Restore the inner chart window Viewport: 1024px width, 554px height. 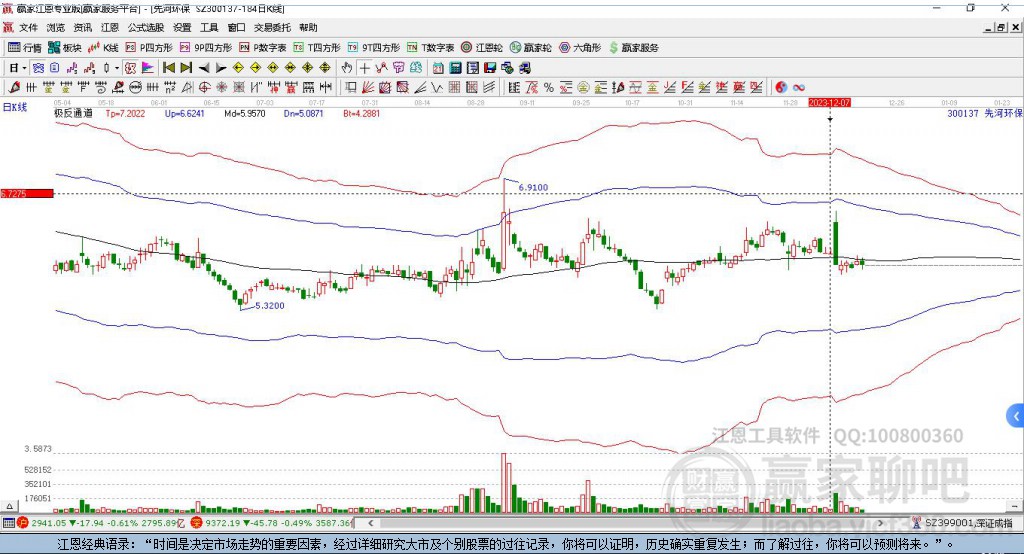[x=1001, y=27]
